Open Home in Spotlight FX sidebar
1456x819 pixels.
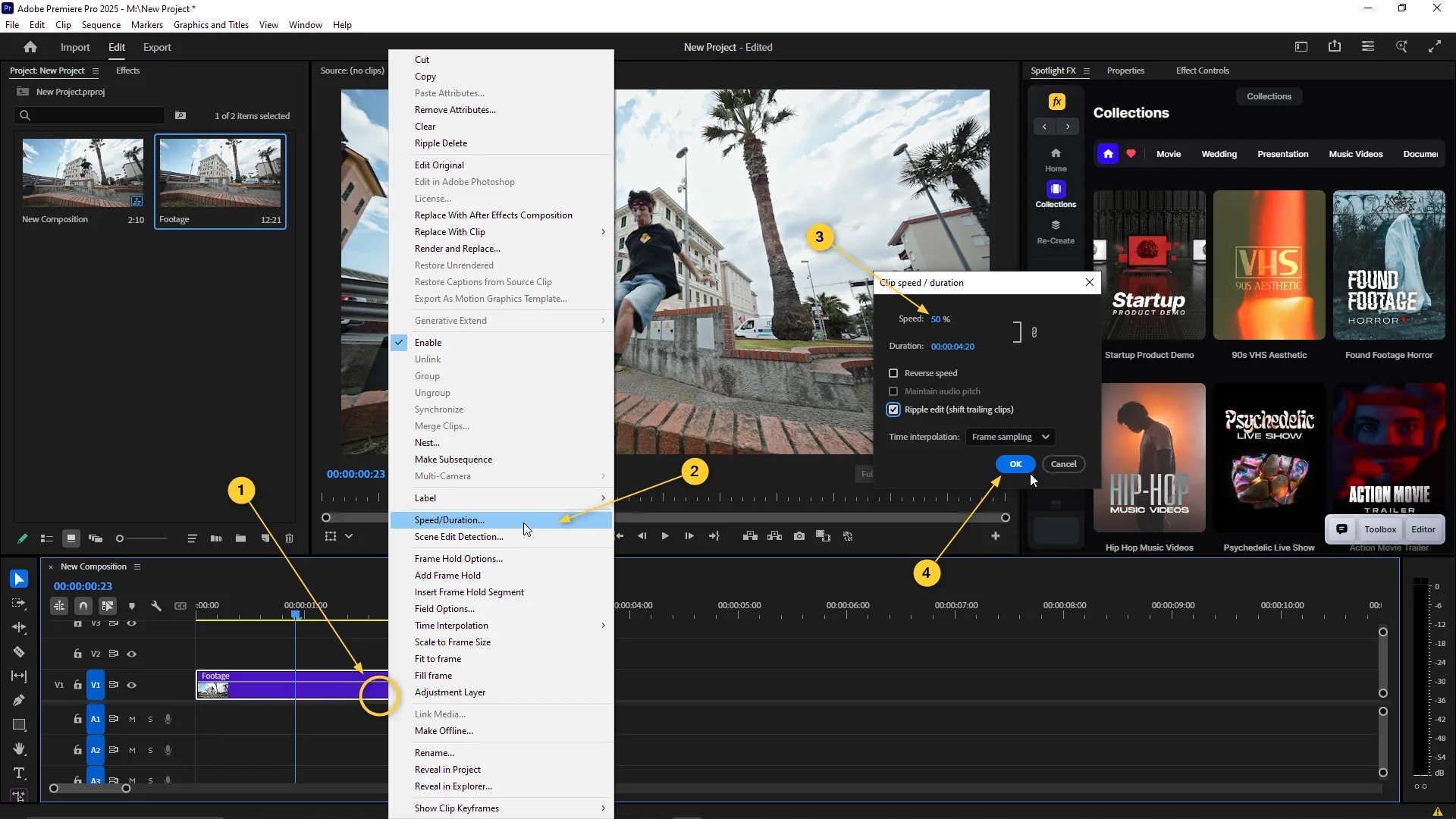pos(1056,159)
